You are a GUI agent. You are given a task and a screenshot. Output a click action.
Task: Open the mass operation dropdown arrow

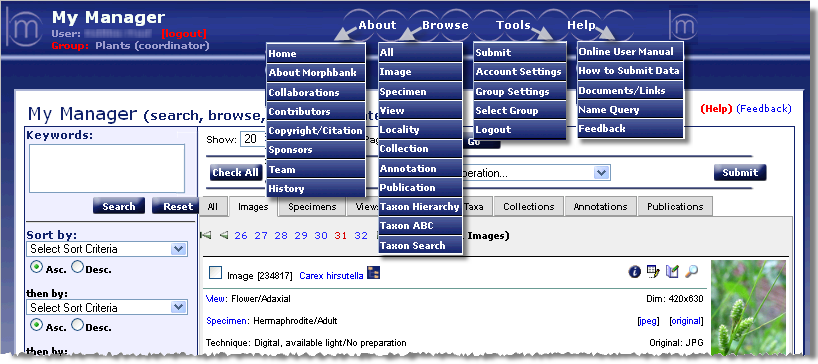tap(602, 173)
